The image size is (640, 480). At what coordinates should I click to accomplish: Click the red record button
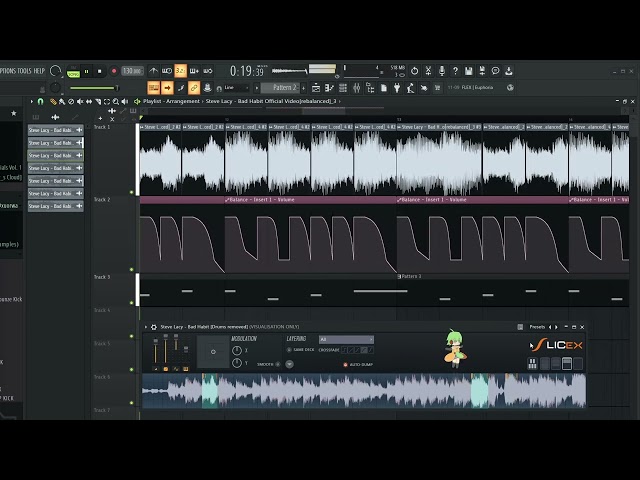pyautogui.click(x=114, y=71)
